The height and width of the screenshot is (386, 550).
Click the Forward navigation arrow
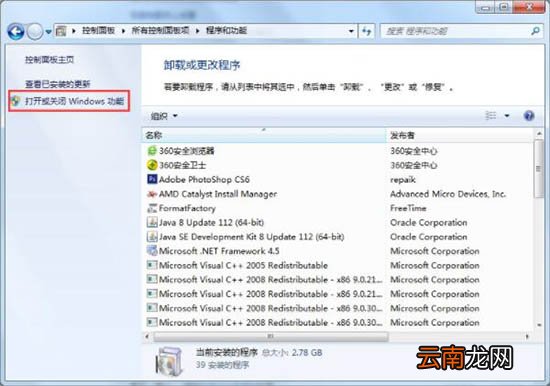[35, 32]
